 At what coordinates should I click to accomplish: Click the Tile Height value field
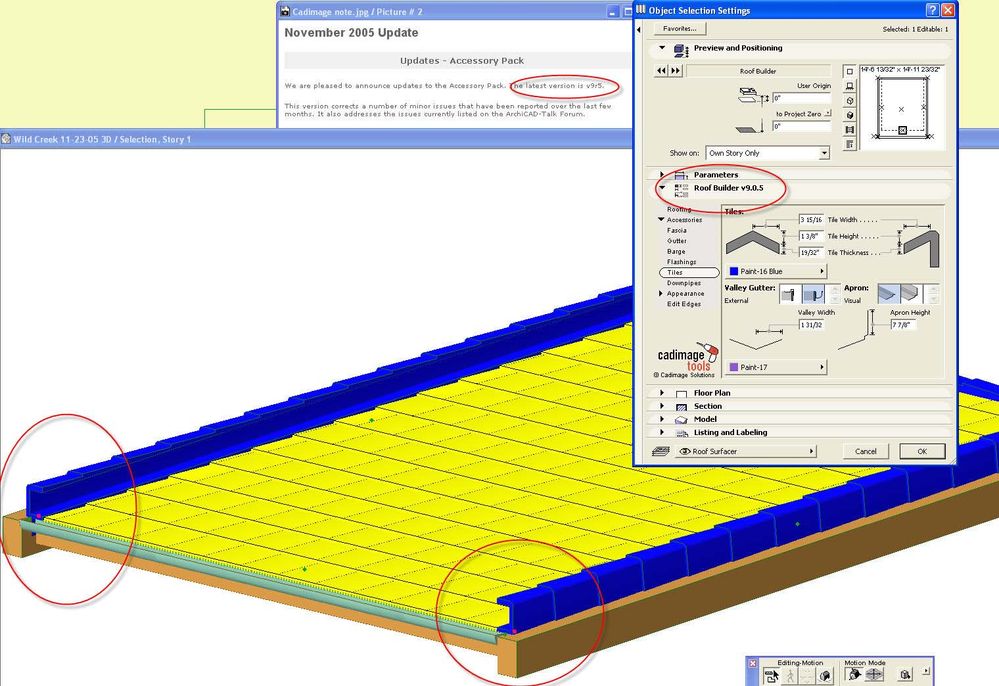[x=811, y=236]
